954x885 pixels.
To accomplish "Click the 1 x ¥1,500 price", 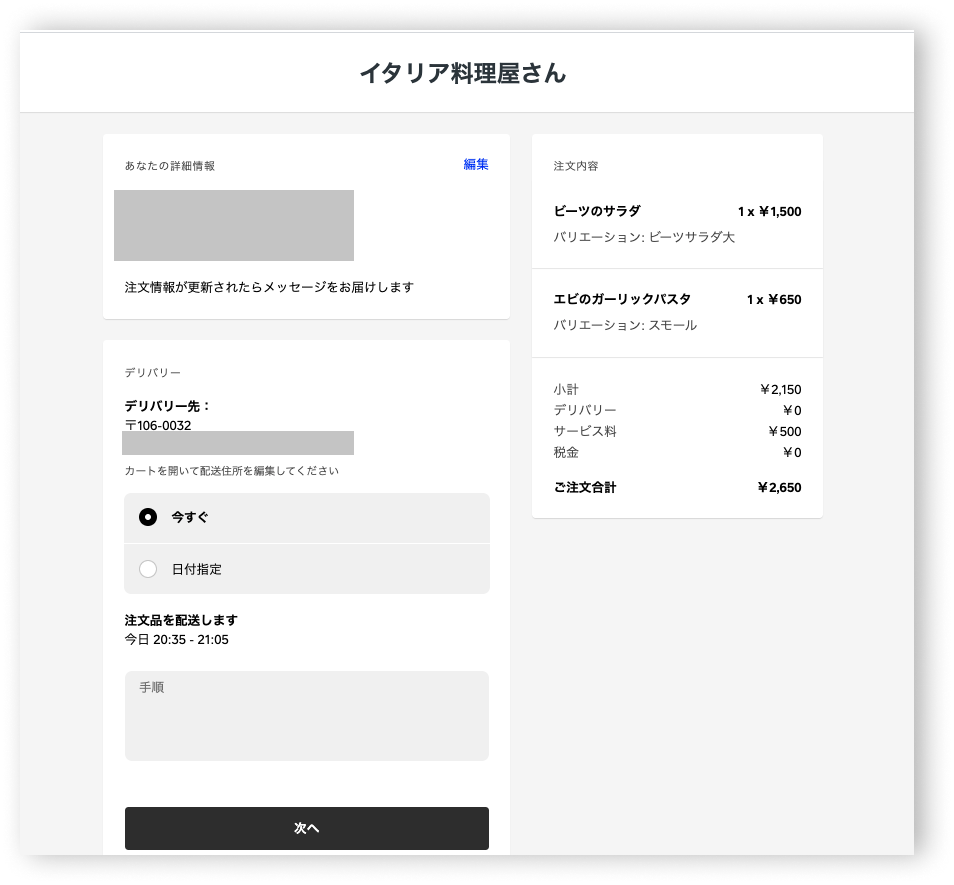I will (x=770, y=212).
